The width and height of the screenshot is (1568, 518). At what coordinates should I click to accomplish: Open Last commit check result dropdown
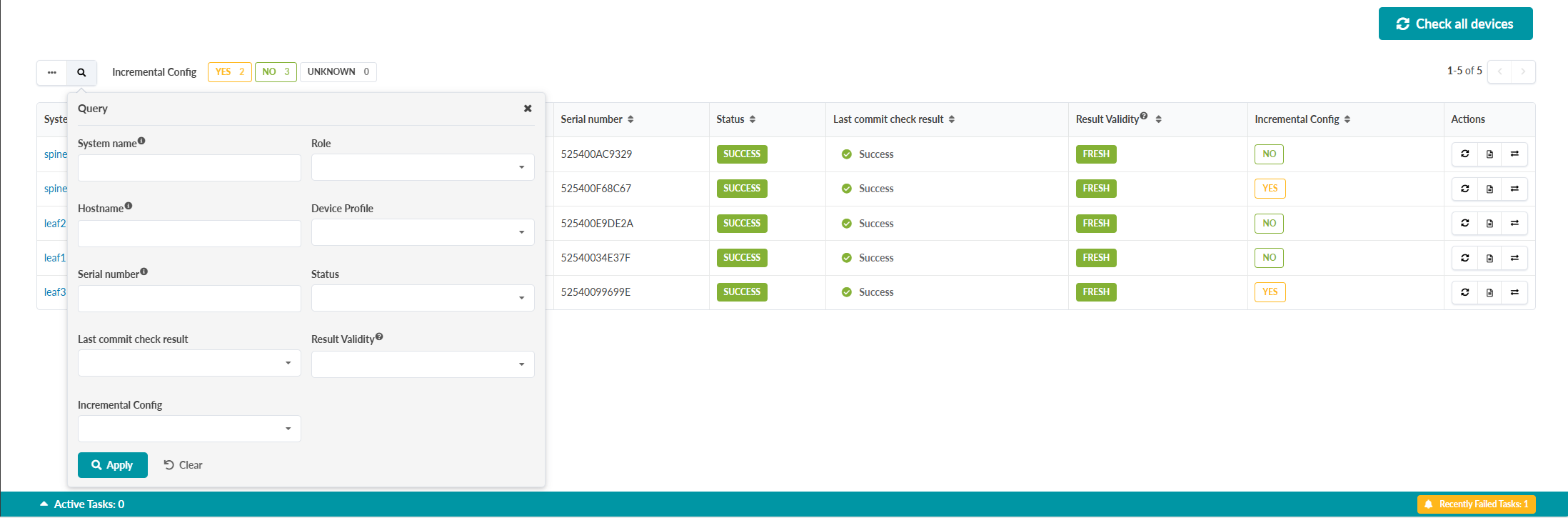point(189,363)
